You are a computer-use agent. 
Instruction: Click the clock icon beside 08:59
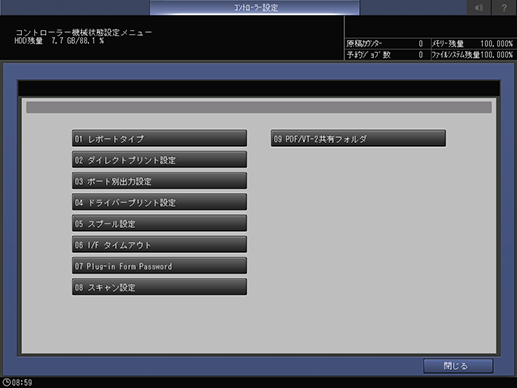[x=6, y=382]
